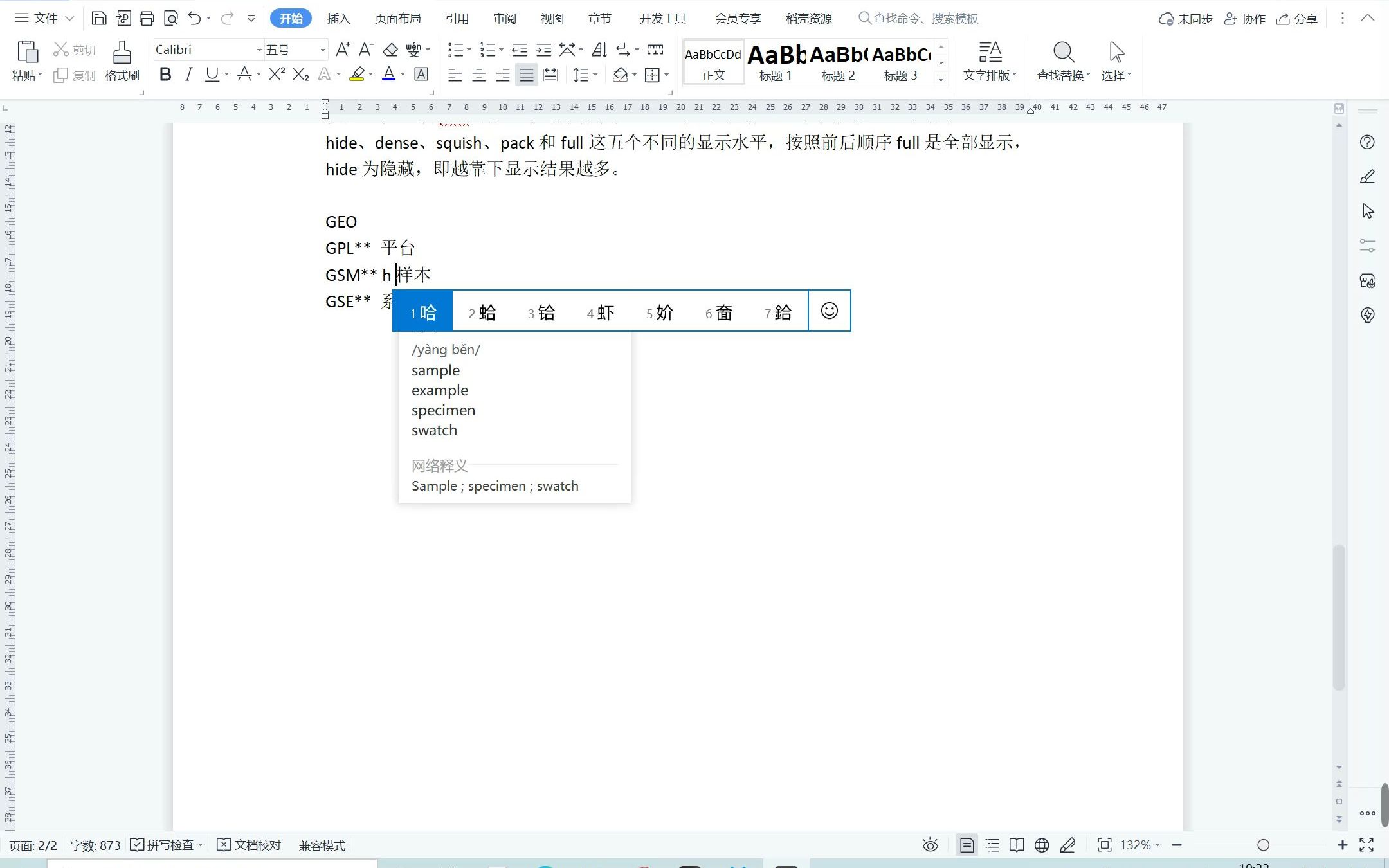Switch to the 开发工具 ribbon tab

pos(662,18)
